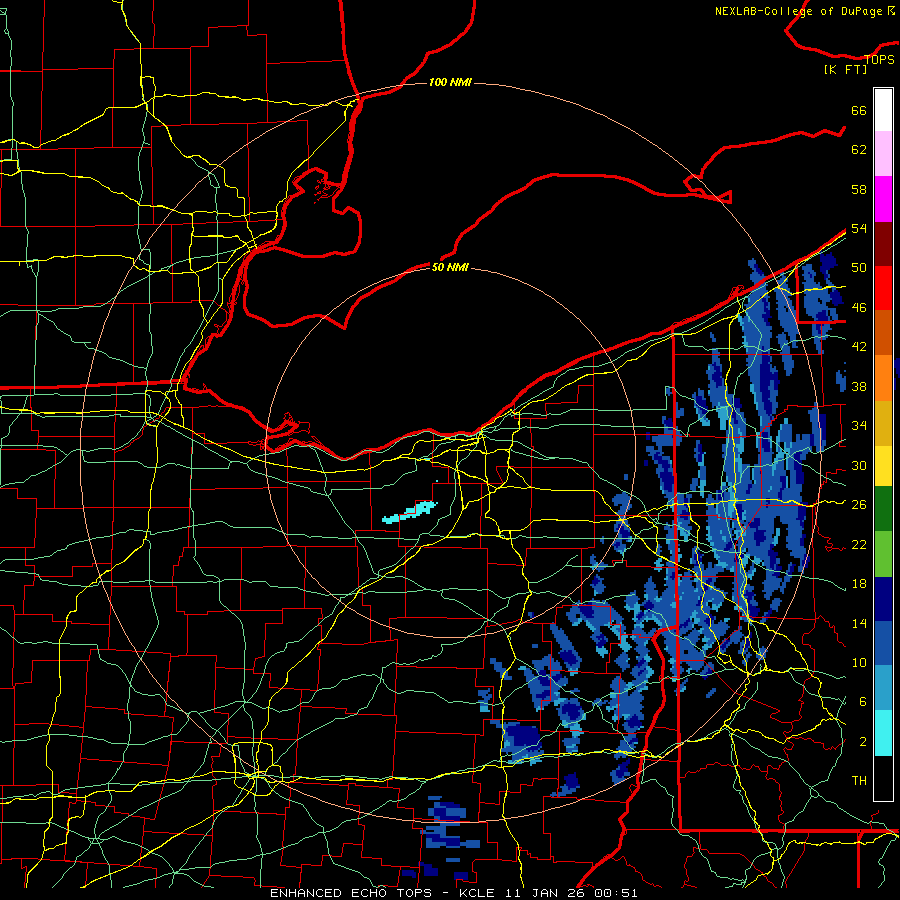Click the legend value '18'
The width and height of the screenshot is (900, 900).
coord(859,584)
